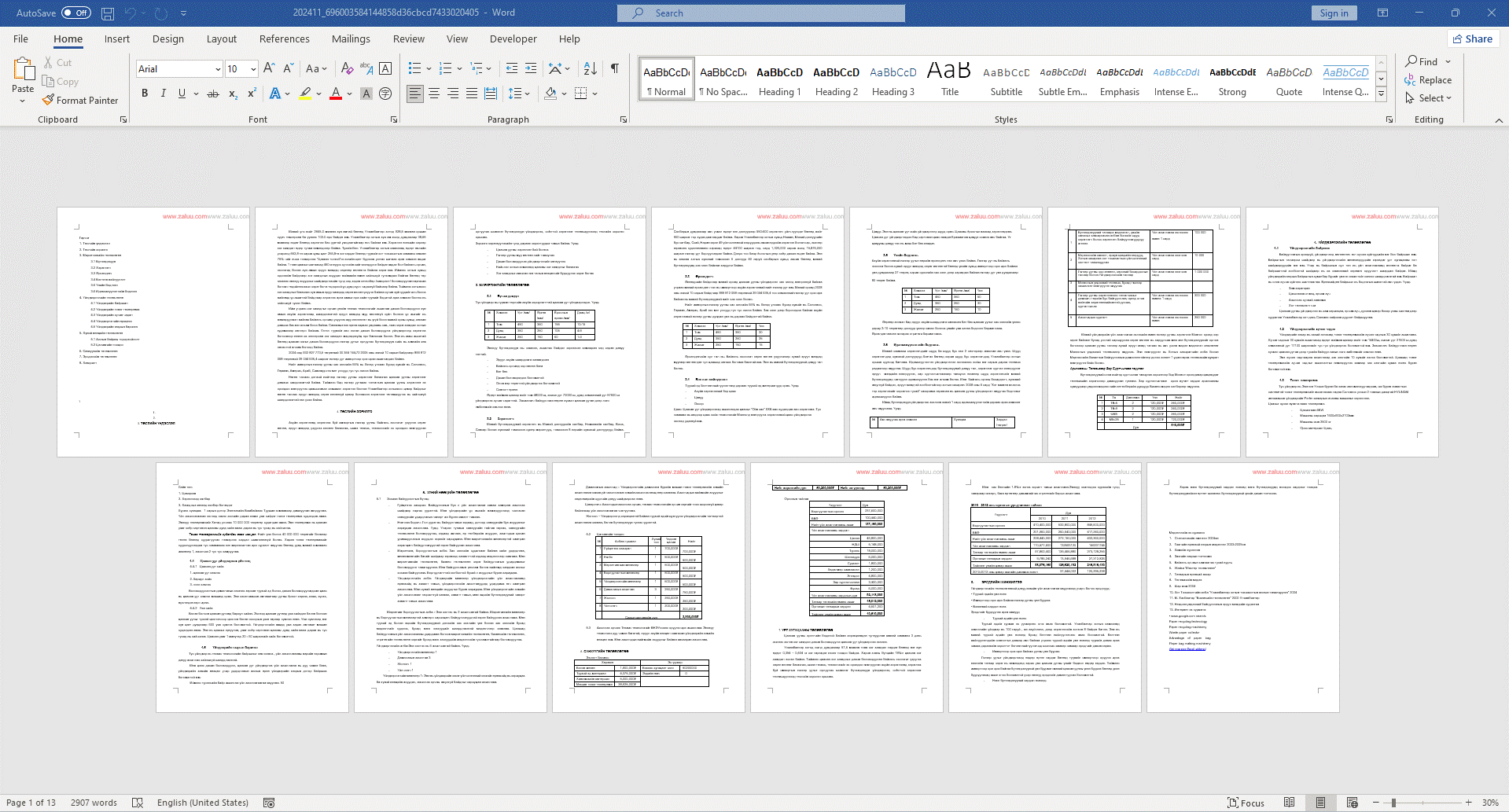This screenshot has width=1509, height=812.
Task: Switch to the Layout tab
Action: click(221, 39)
